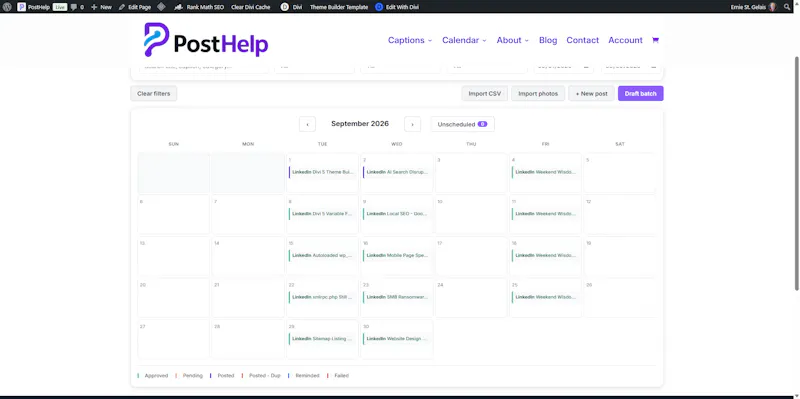This screenshot has height=399, width=800.
Task: Open Sept 9 Local SEO post
Action: click(x=396, y=214)
